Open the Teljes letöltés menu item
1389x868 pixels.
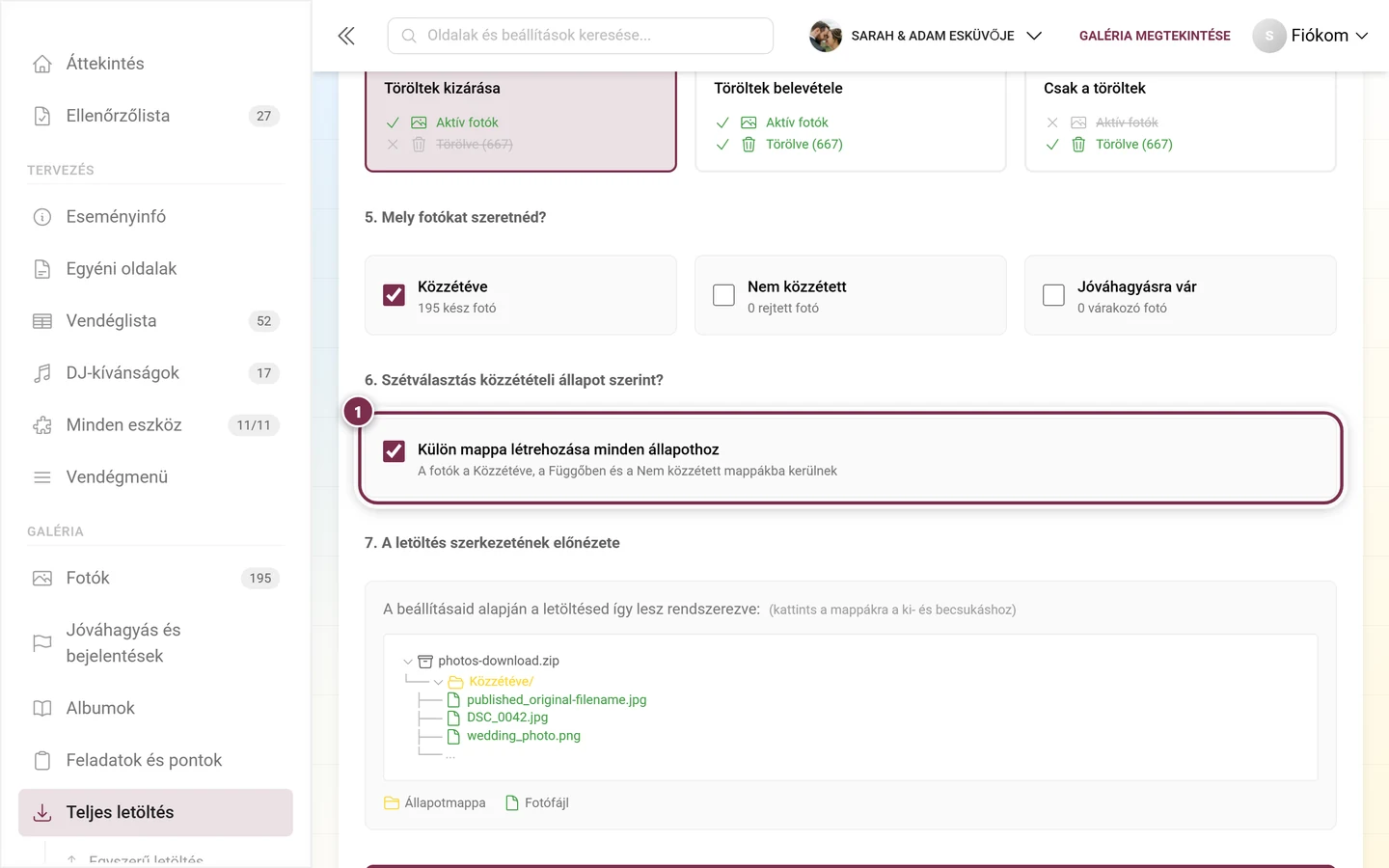coord(155,813)
